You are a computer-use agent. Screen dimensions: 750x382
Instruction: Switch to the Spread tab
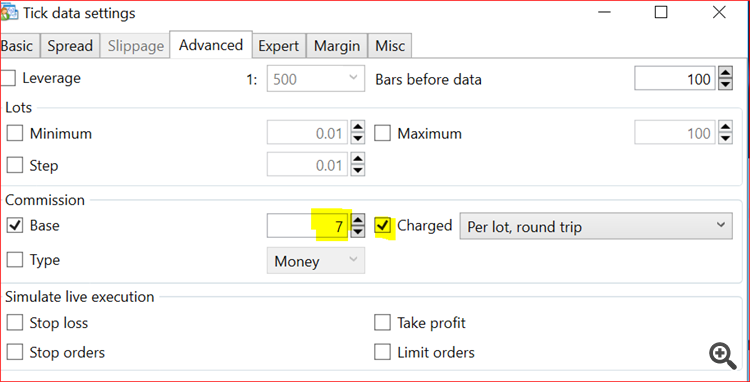[x=70, y=46]
